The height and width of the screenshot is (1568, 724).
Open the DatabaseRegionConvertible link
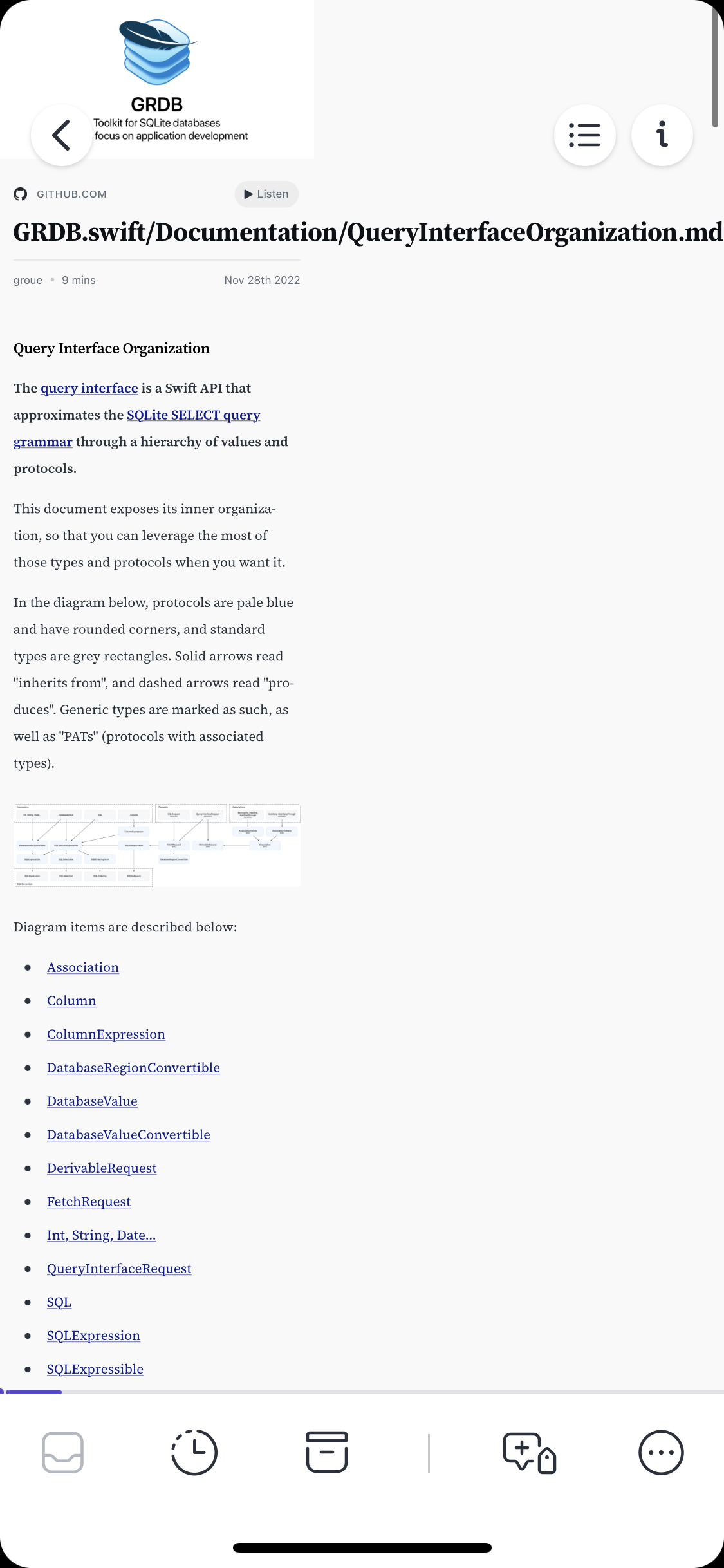[x=133, y=1068]
